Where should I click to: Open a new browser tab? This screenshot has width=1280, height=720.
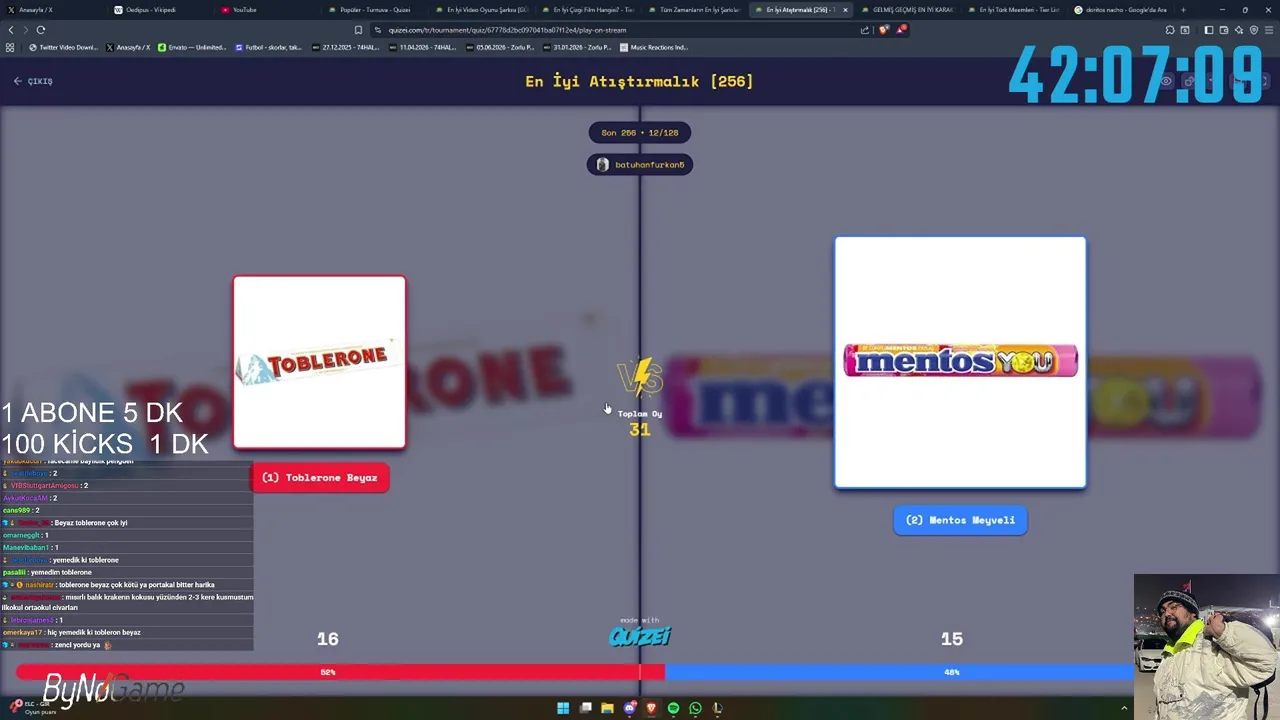(x=1183, y=10)
